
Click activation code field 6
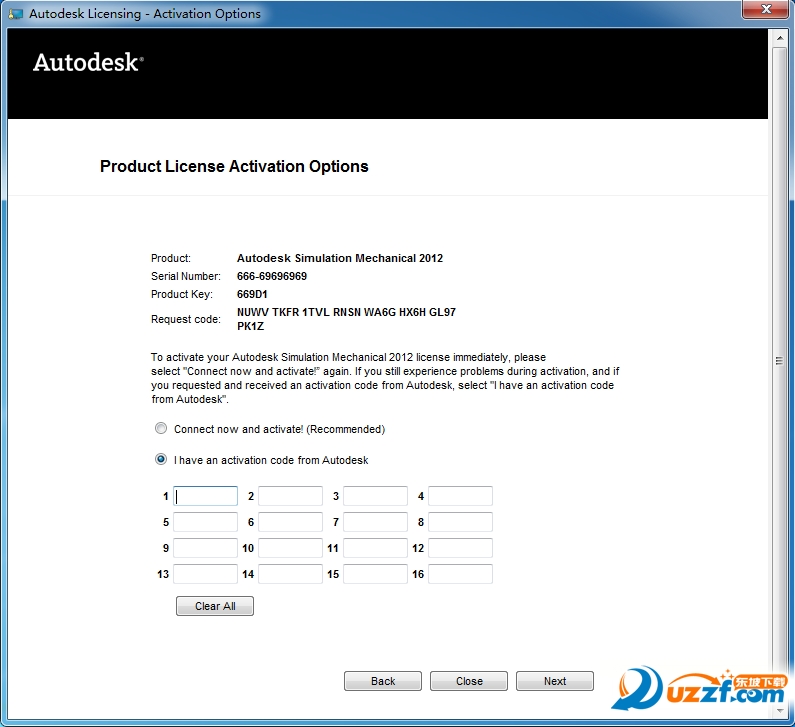(291, 522)
